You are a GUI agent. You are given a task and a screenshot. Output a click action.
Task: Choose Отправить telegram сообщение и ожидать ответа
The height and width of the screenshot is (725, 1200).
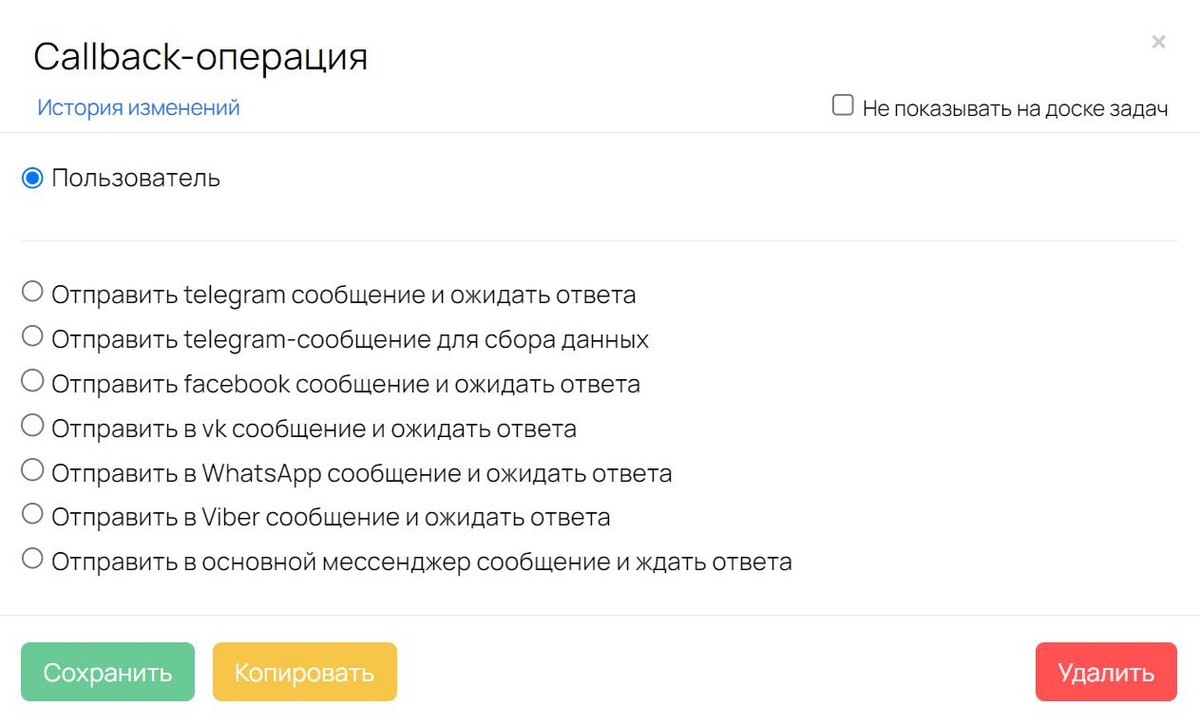(32, 292)
